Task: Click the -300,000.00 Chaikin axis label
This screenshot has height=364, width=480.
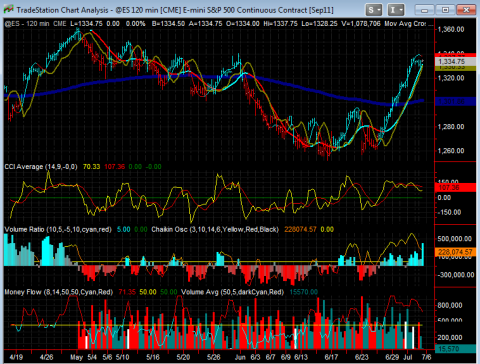Action: click(x=456, y=275)
